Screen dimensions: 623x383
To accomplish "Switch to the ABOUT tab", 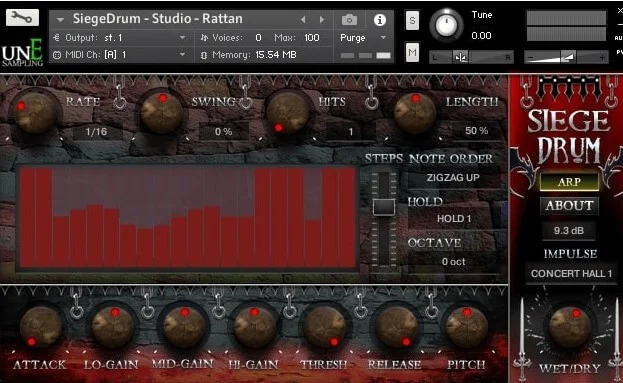I will coord(569,205).
